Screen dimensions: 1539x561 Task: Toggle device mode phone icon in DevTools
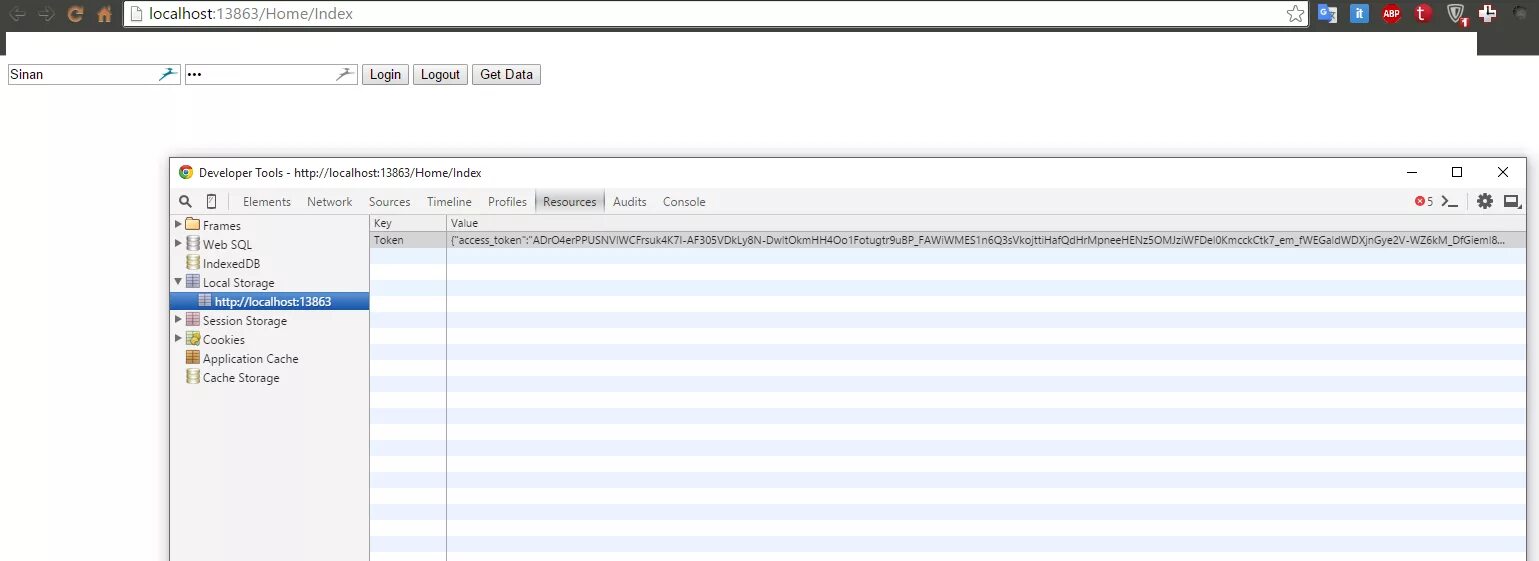211,201
